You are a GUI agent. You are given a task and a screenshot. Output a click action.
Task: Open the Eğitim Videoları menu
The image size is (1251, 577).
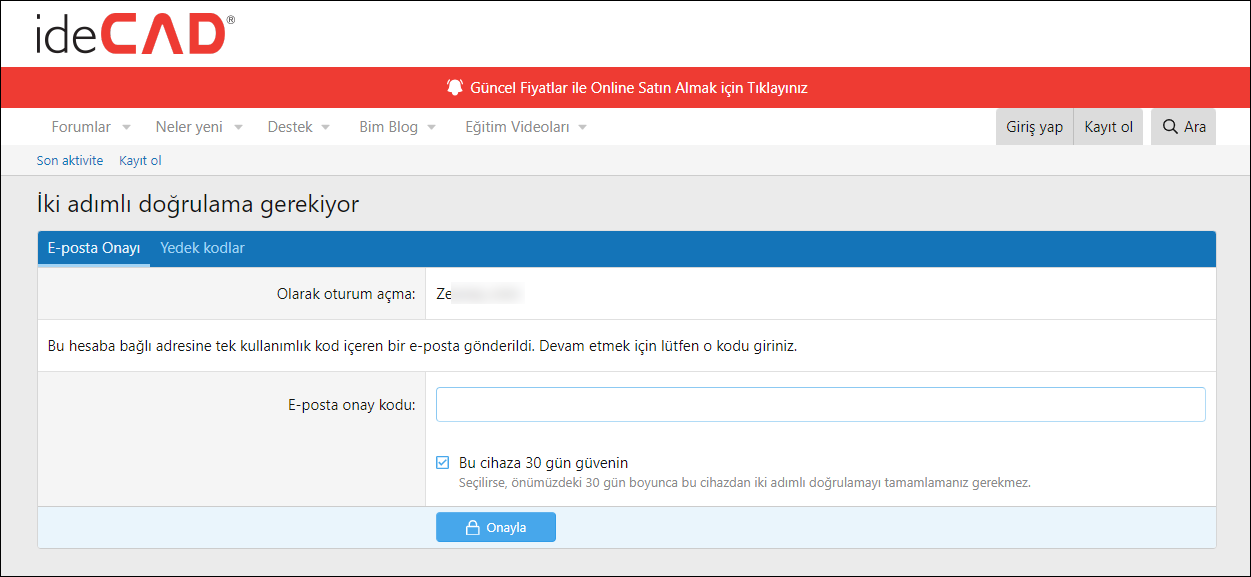[517, 127]
